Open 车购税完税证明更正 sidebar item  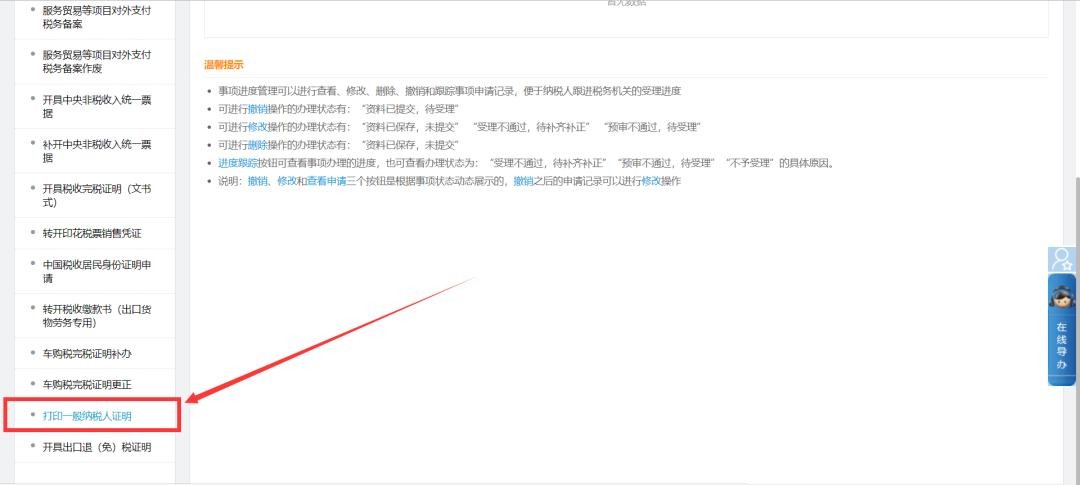pyautogui.click(x=87, y=384)
